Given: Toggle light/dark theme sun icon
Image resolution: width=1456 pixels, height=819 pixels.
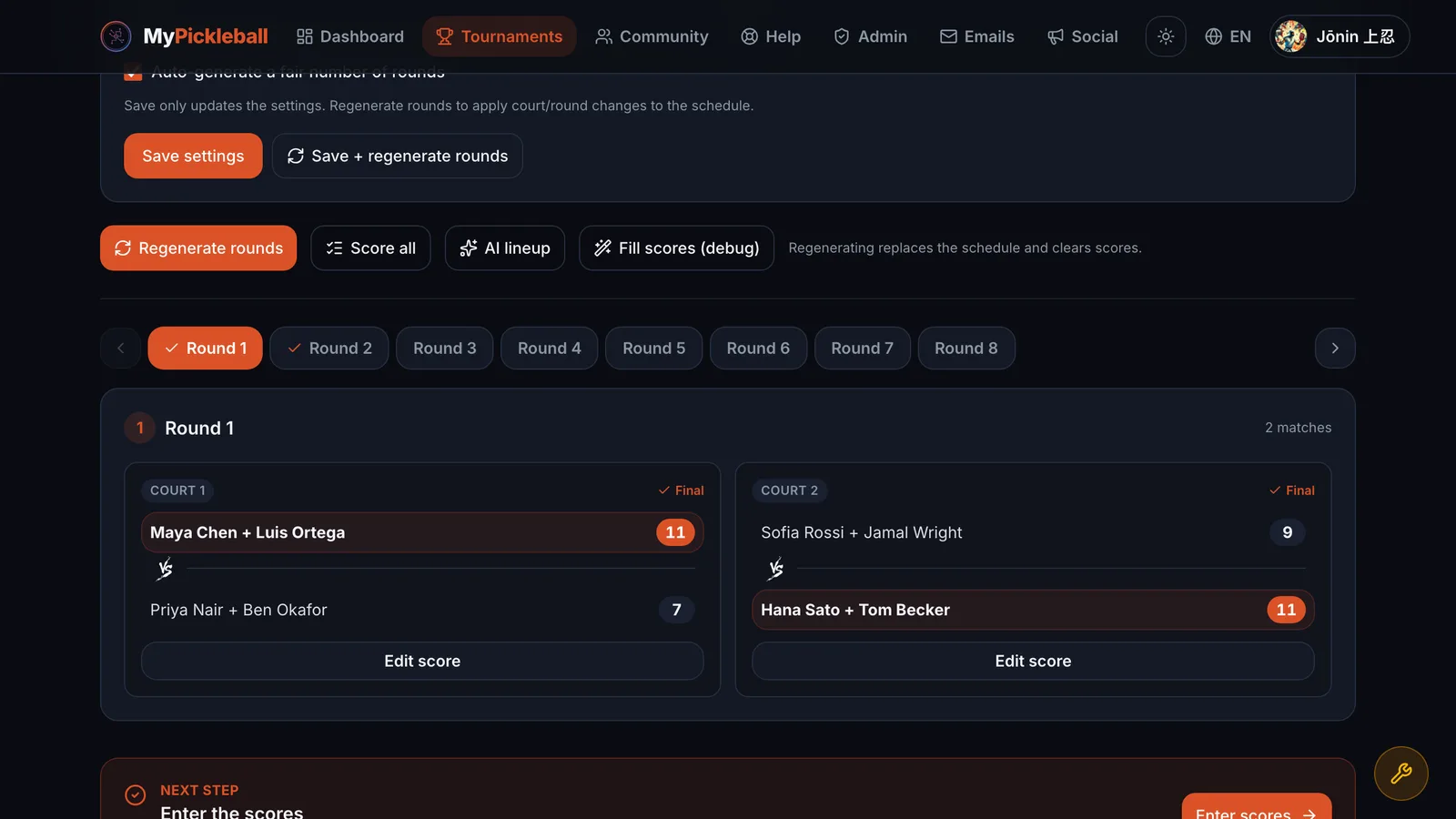Looking at the screenshot, I should [x=1166, y=36].
